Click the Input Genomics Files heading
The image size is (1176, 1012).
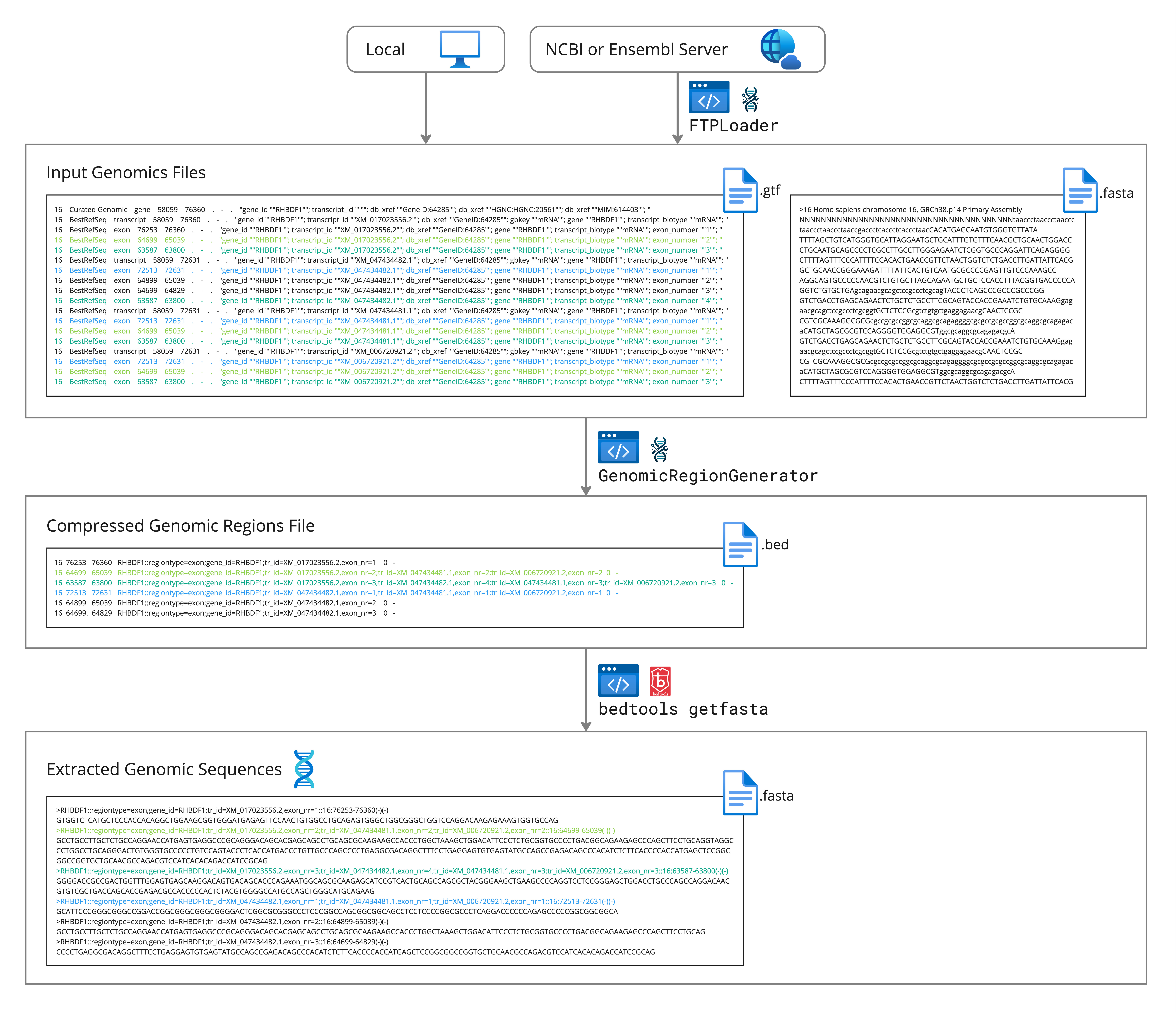[126, 173]
